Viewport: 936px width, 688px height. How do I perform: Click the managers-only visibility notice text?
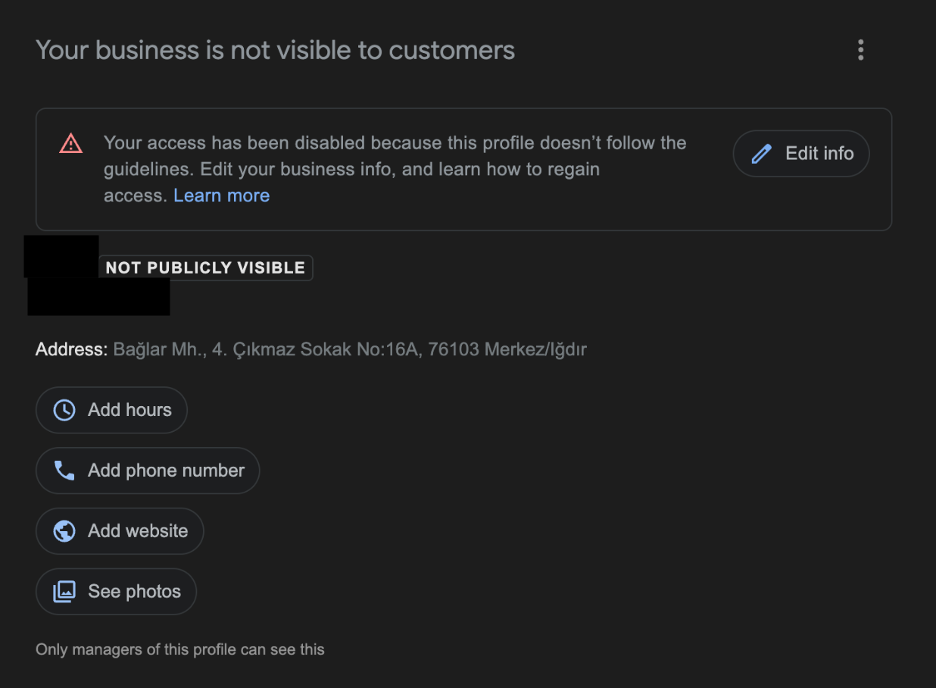tap(179, 649)
